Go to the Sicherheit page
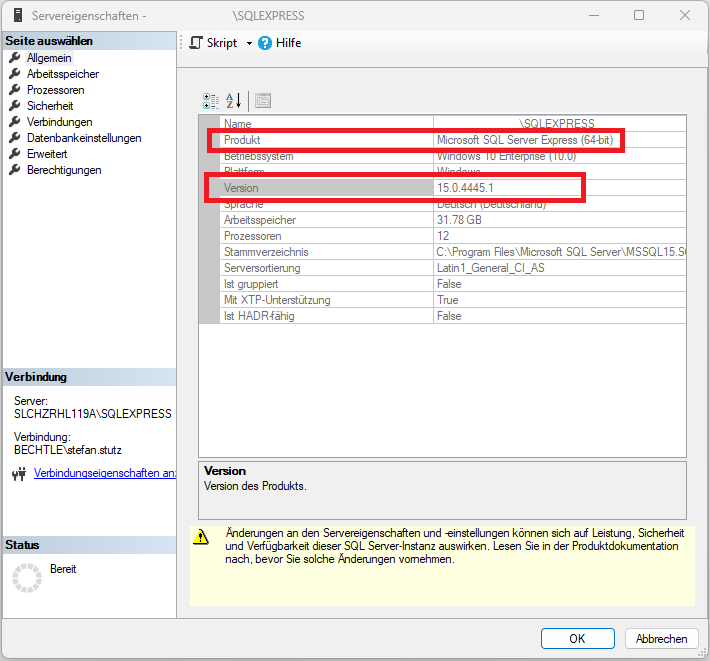This screenshot has height=661, width=710. click(49, 106)
